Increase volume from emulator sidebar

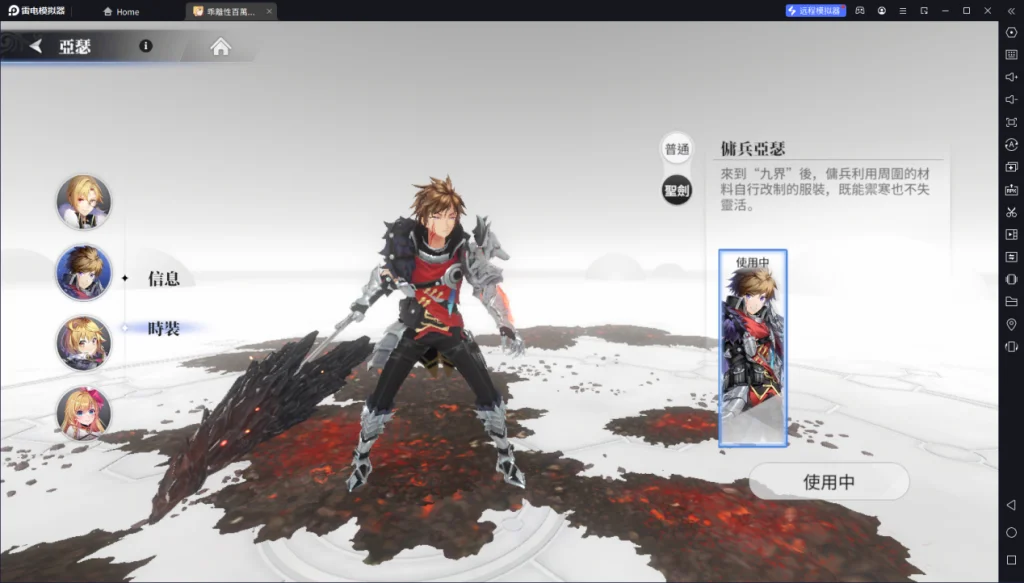1011,77
